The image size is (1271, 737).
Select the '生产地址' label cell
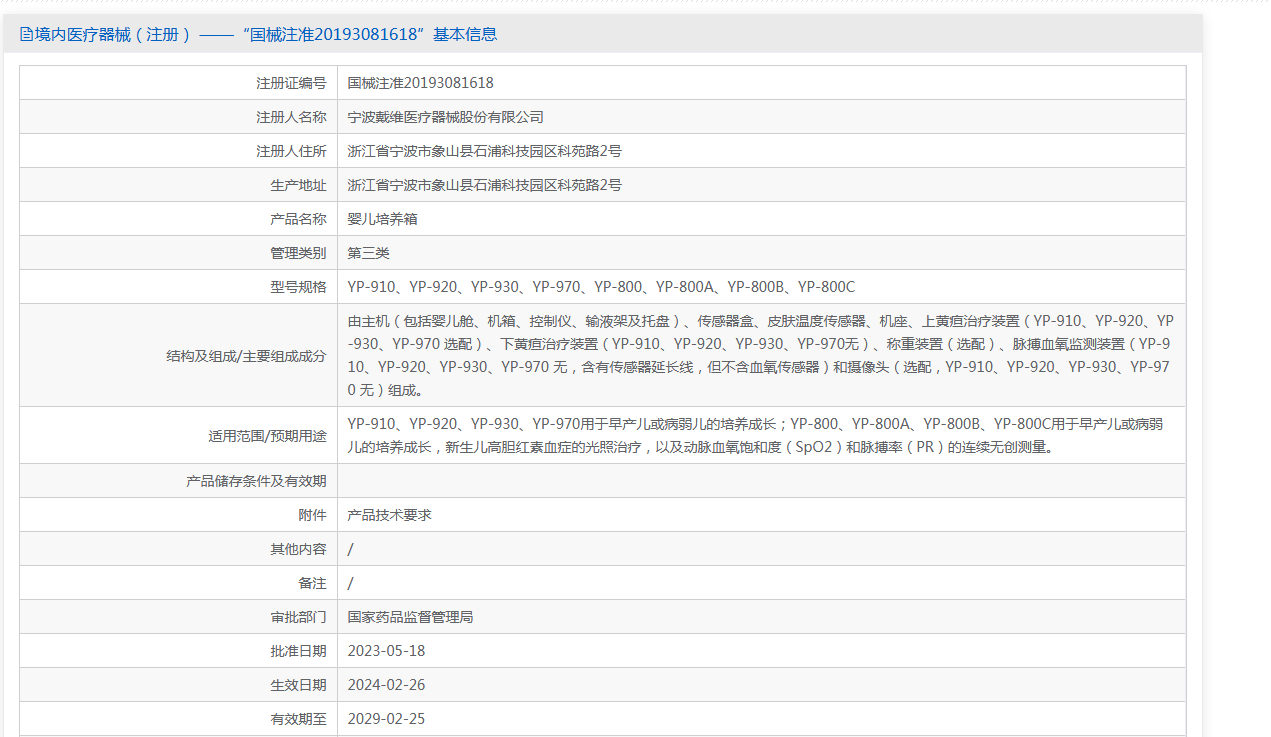(x=179, y=185)
